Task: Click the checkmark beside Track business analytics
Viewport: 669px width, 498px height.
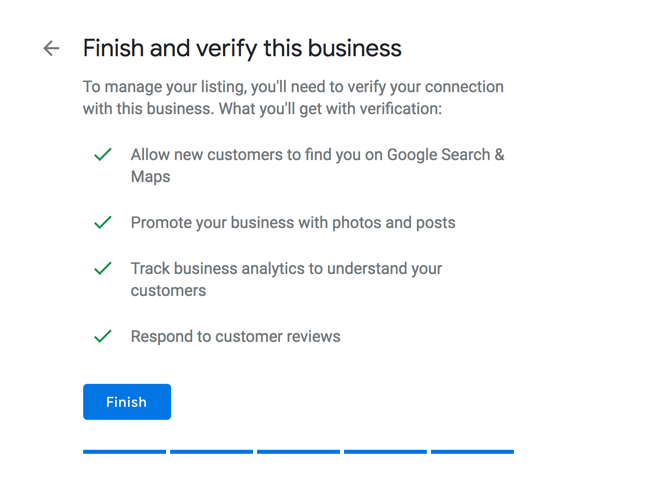Action: pyautogui.click(x=103, y=268)
